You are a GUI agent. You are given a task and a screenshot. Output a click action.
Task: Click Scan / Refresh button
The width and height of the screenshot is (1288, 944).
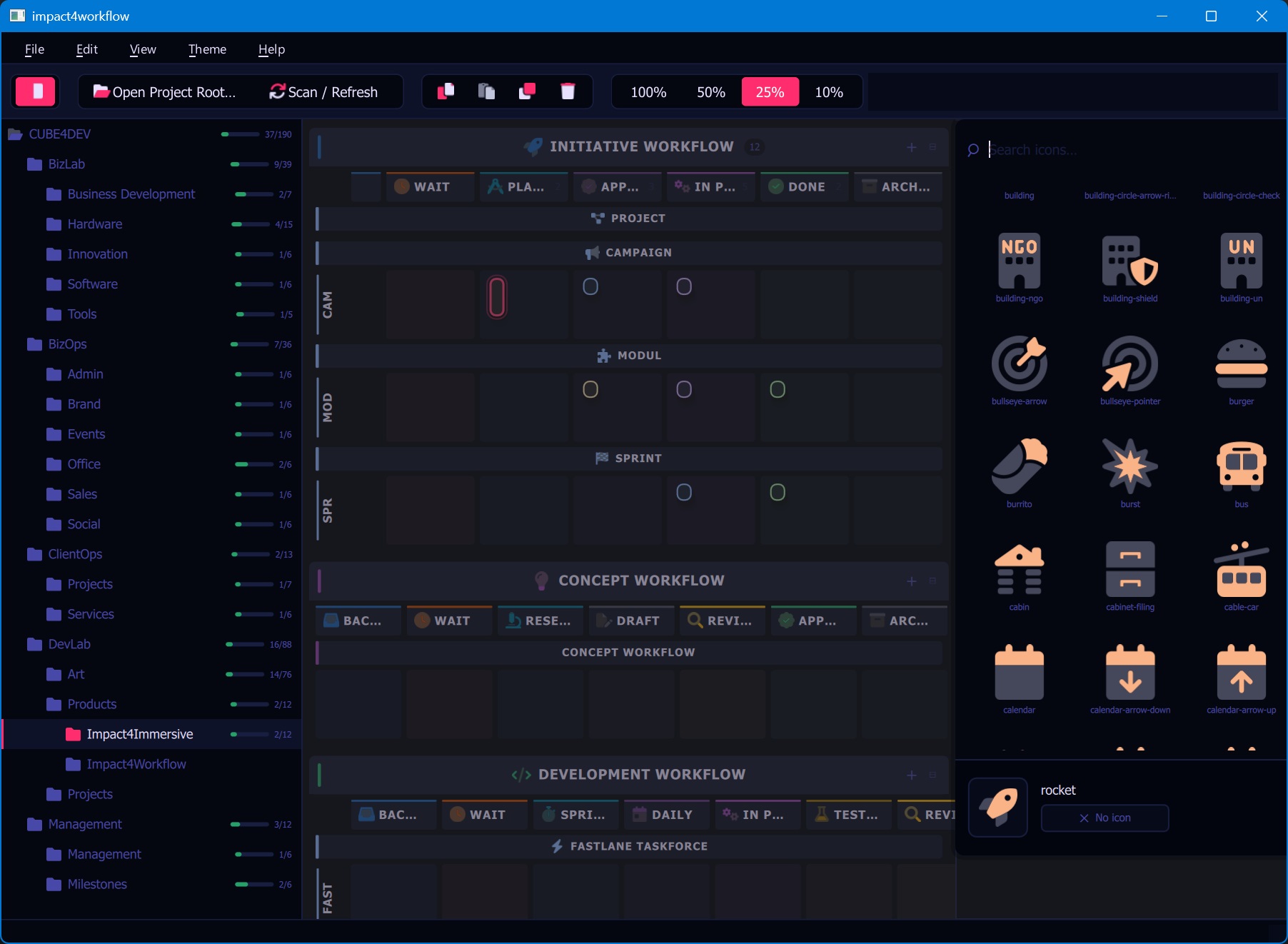tap(323, 92)
